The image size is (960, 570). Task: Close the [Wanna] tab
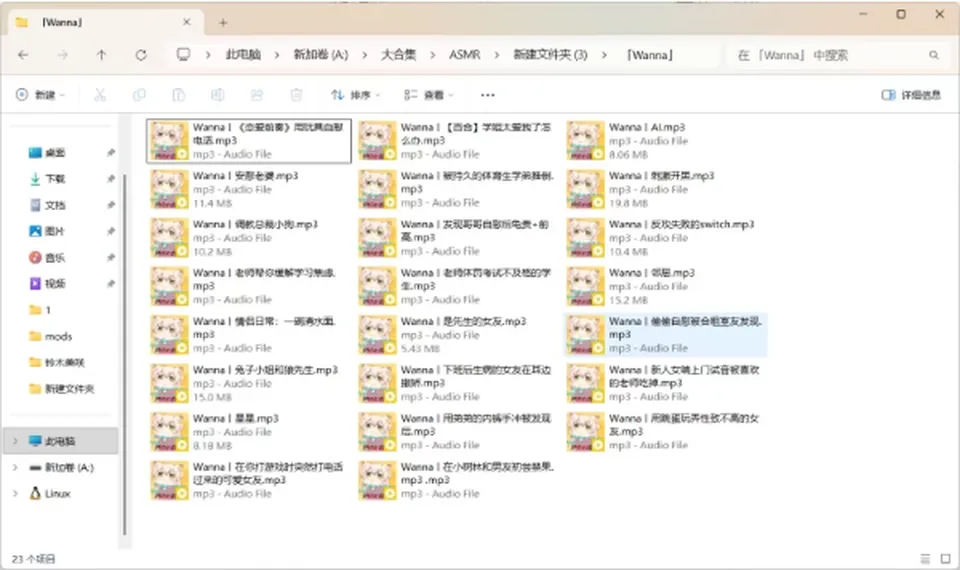pos(187,22)
